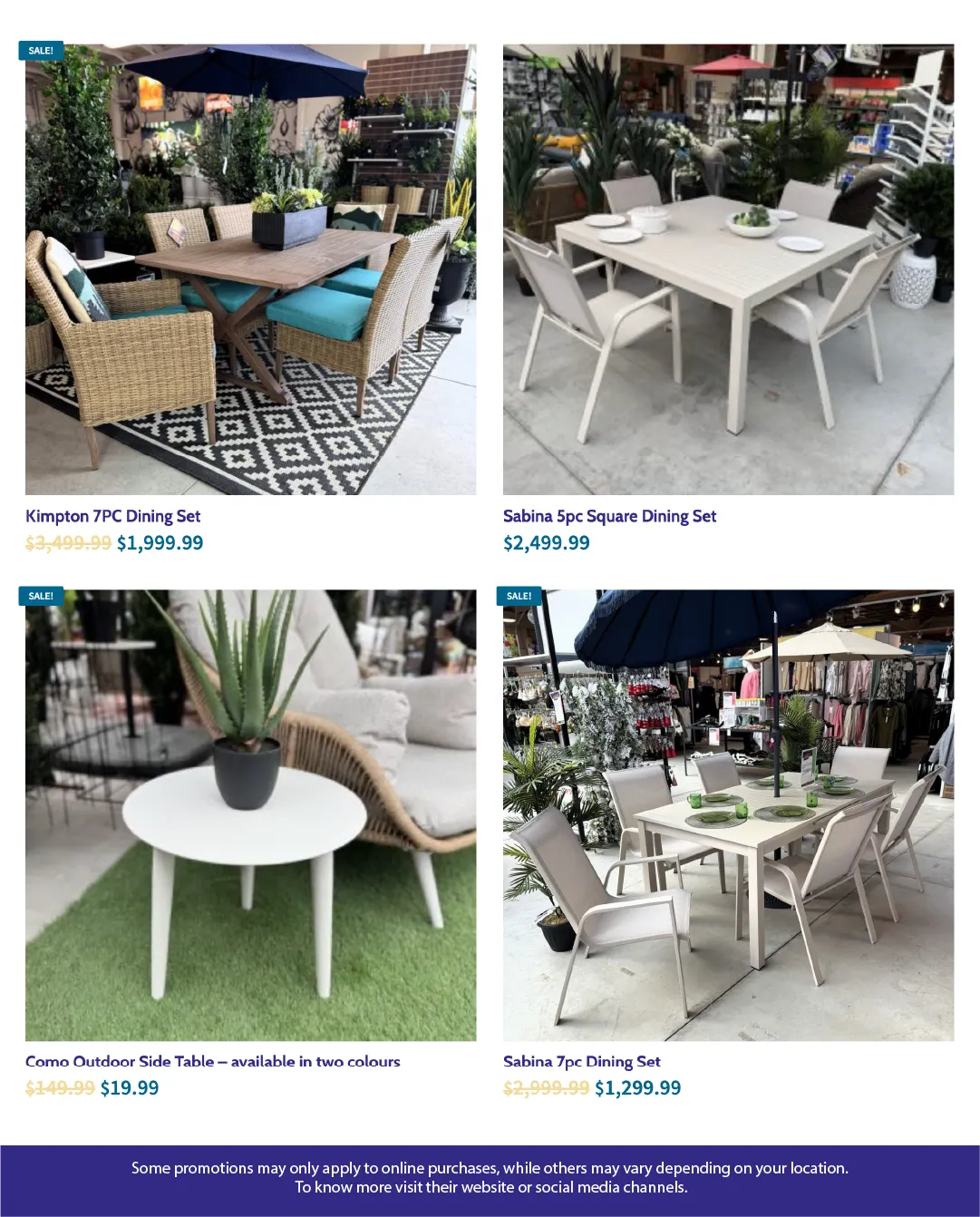
Task: Click the Sabina 5pc Square Dining Set title
Action: tap(609, 516)
